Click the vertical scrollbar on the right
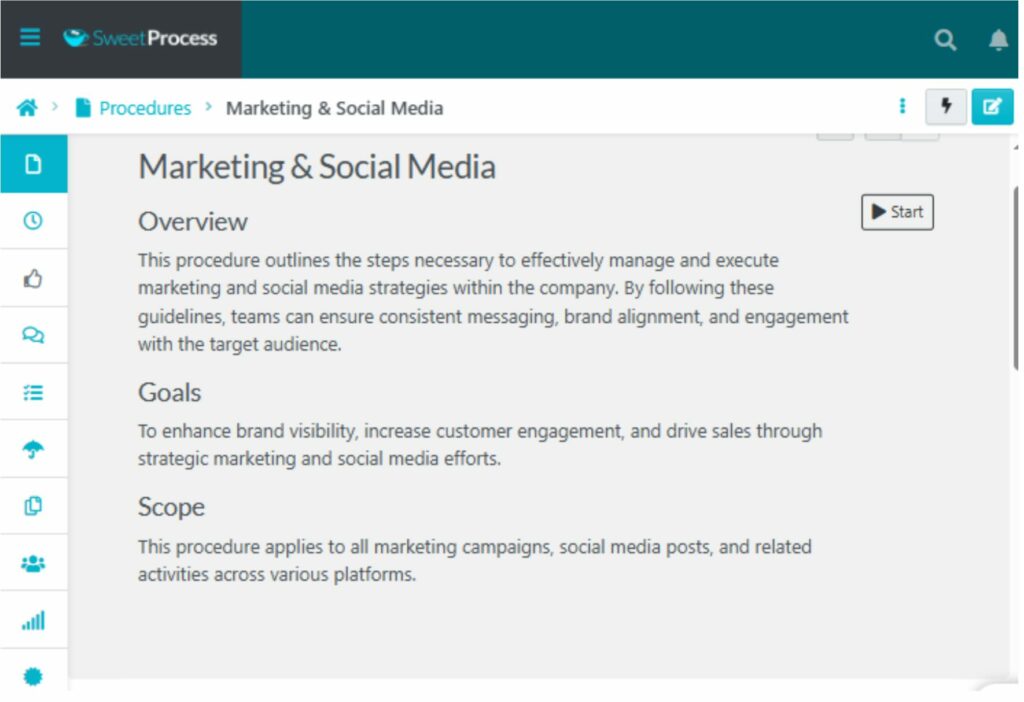Image resolution: width=1024 pixels, height=702 pixels. coord(1016,278)
